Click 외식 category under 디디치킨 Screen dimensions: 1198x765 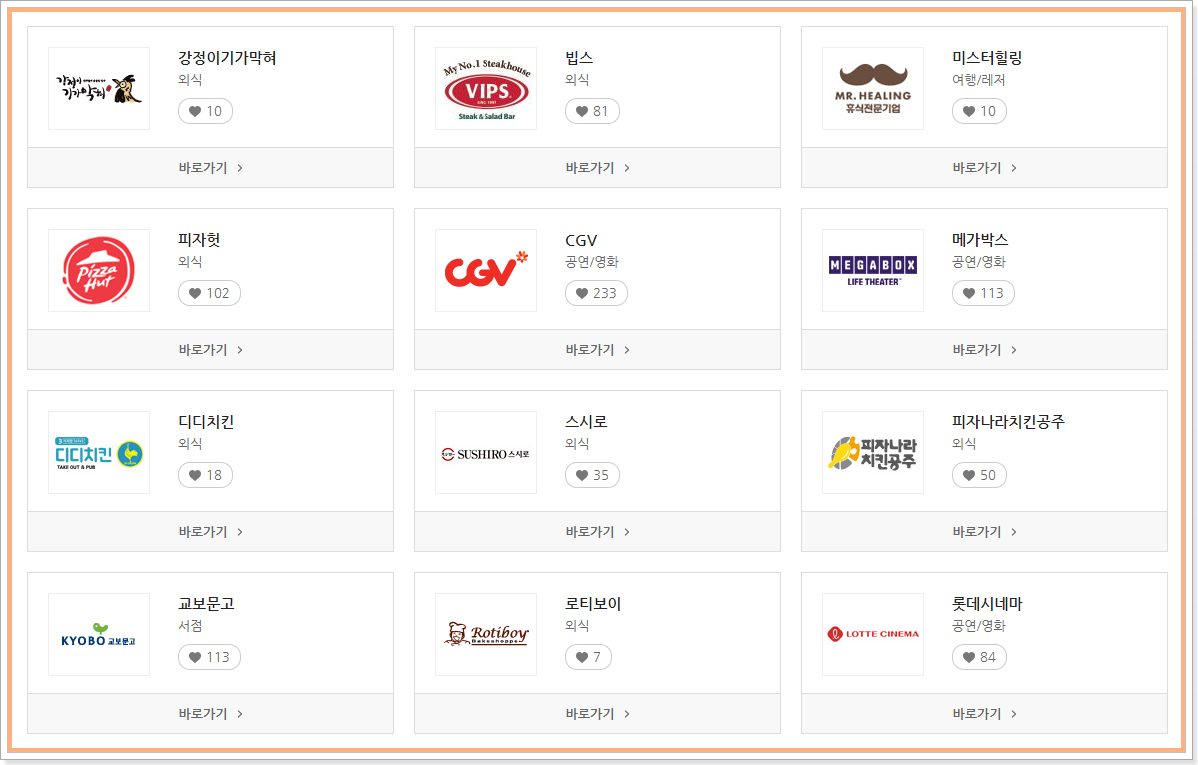tap(190, 443)
